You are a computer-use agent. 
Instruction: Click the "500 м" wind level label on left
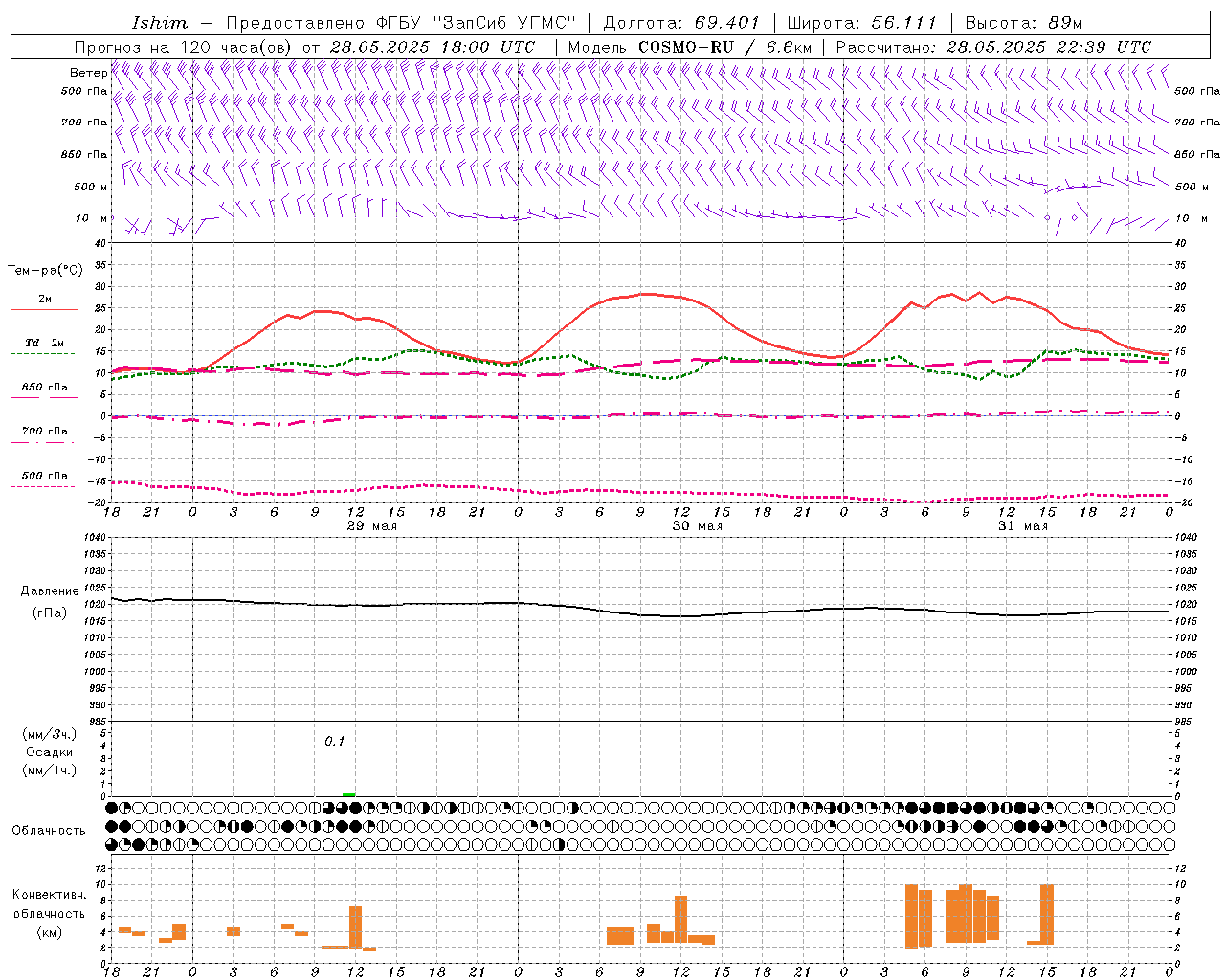point(92,187)
